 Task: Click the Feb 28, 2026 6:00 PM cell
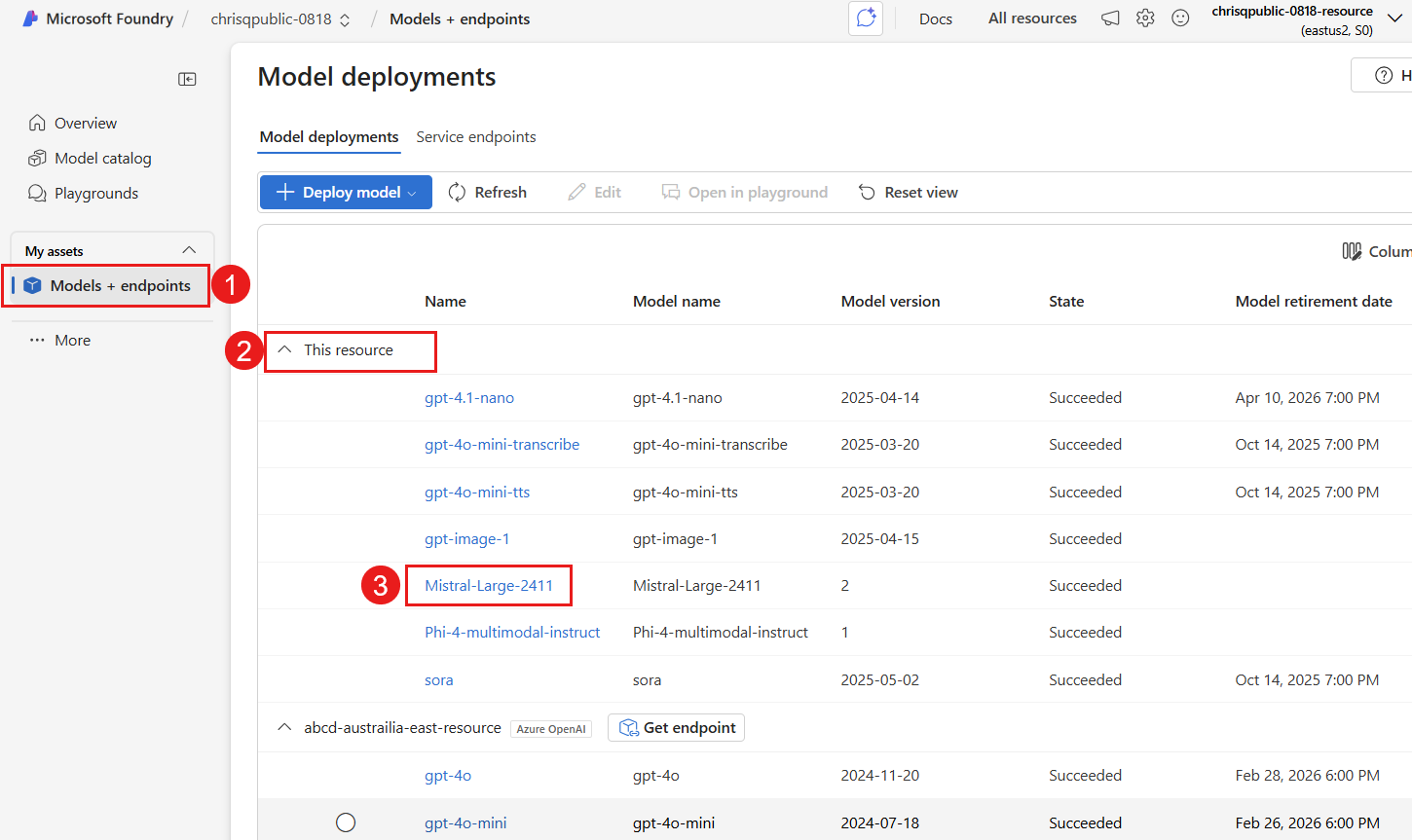tap(1307, 775)
